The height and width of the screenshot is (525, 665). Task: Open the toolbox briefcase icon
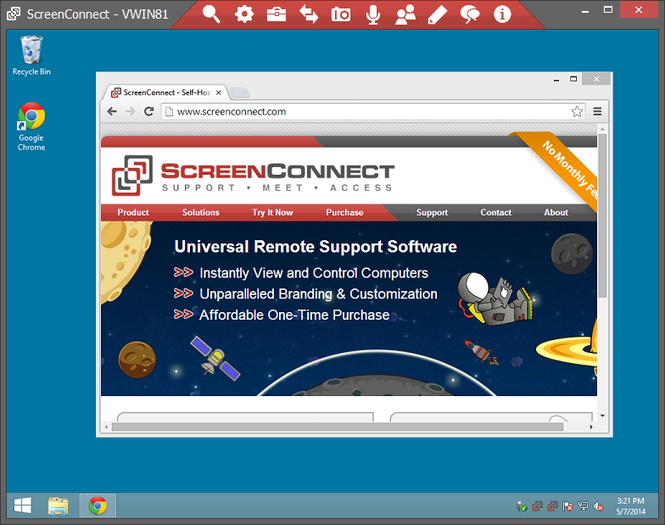(276, 14)
